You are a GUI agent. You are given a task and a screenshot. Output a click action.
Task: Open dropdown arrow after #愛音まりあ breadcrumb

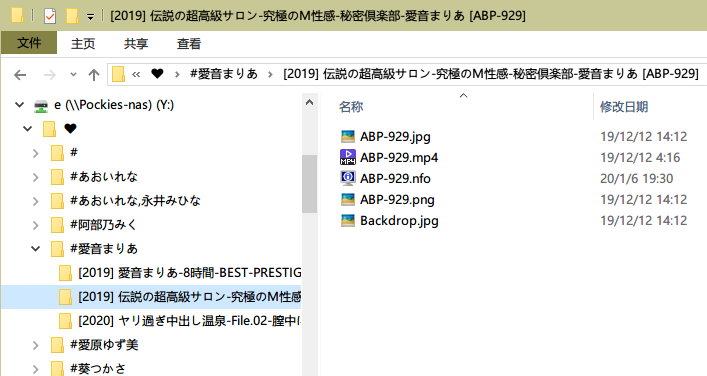pyautogui.click(x=271, y=74)
